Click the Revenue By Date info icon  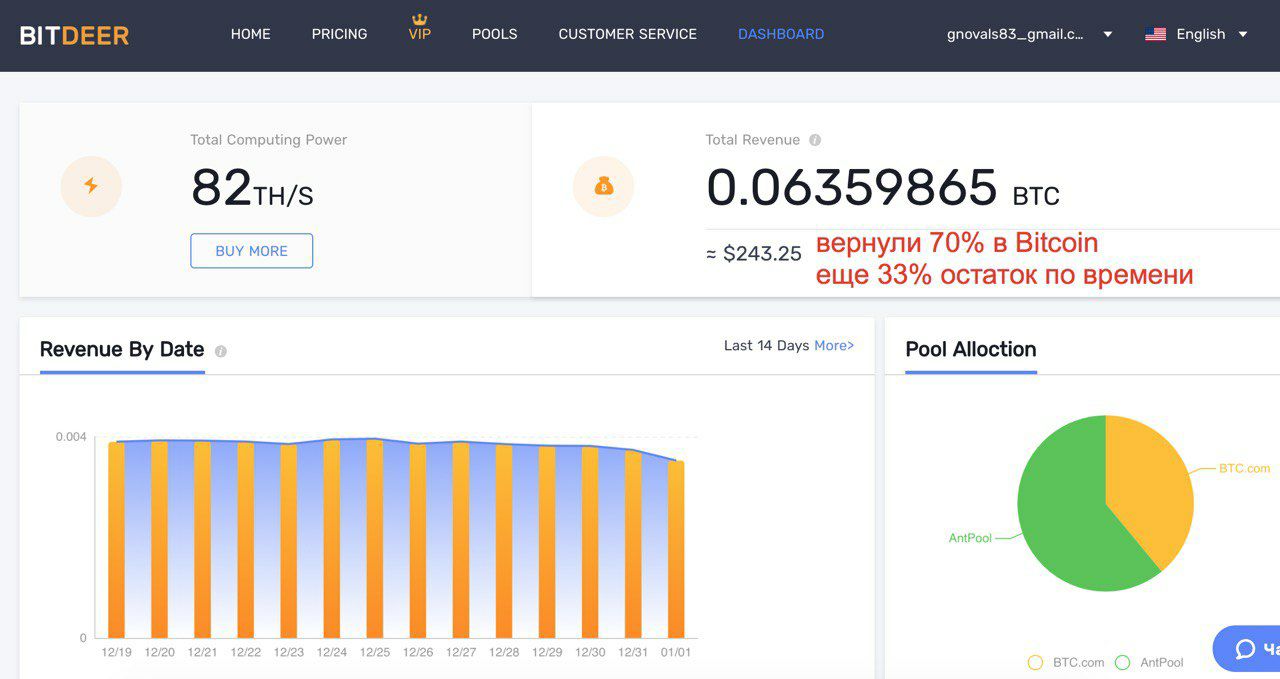pyautogui.click(x=221, y=351)
